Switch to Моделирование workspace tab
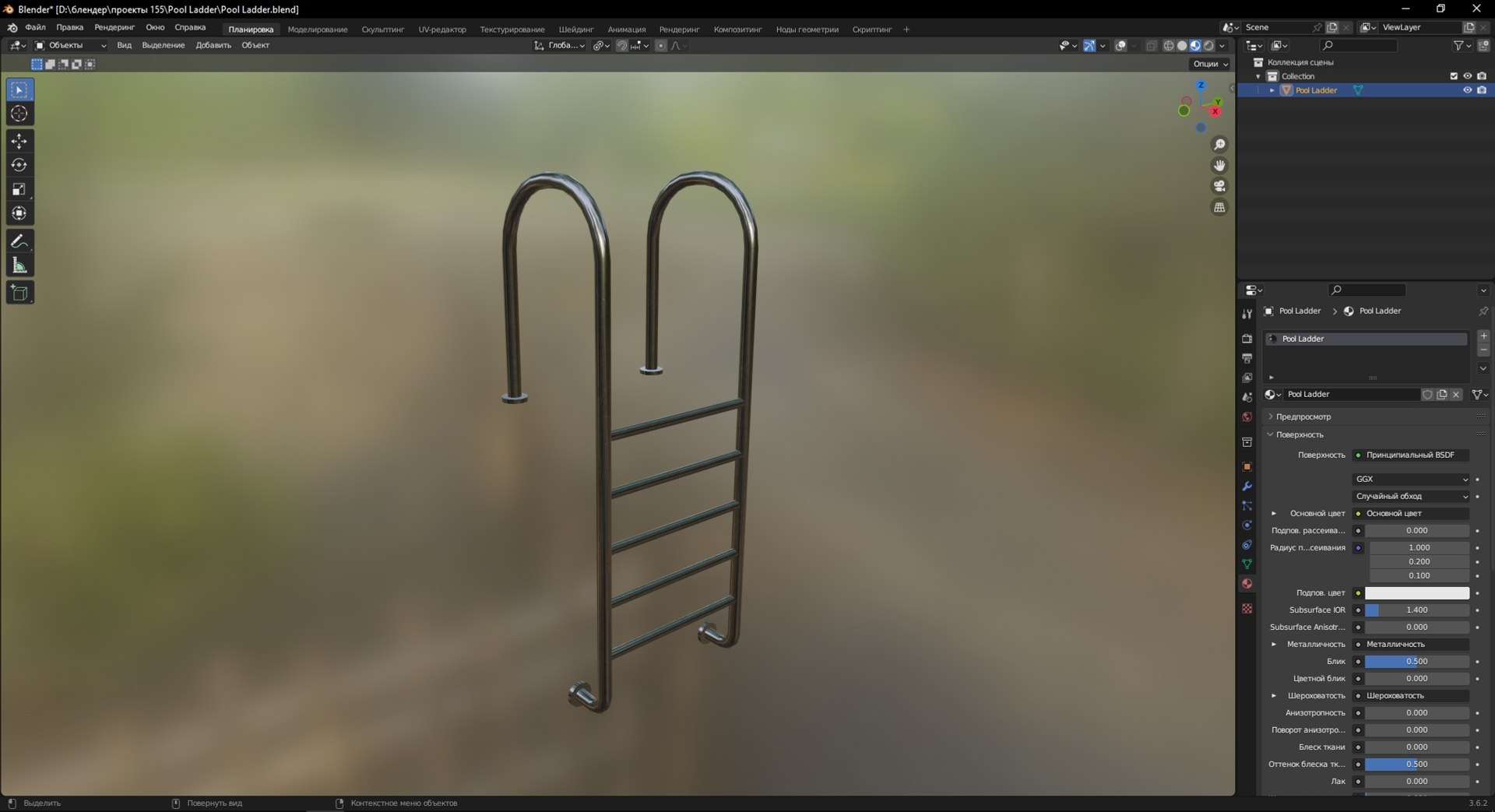This screenshot has height=812, width=1495. click(318, 30)
